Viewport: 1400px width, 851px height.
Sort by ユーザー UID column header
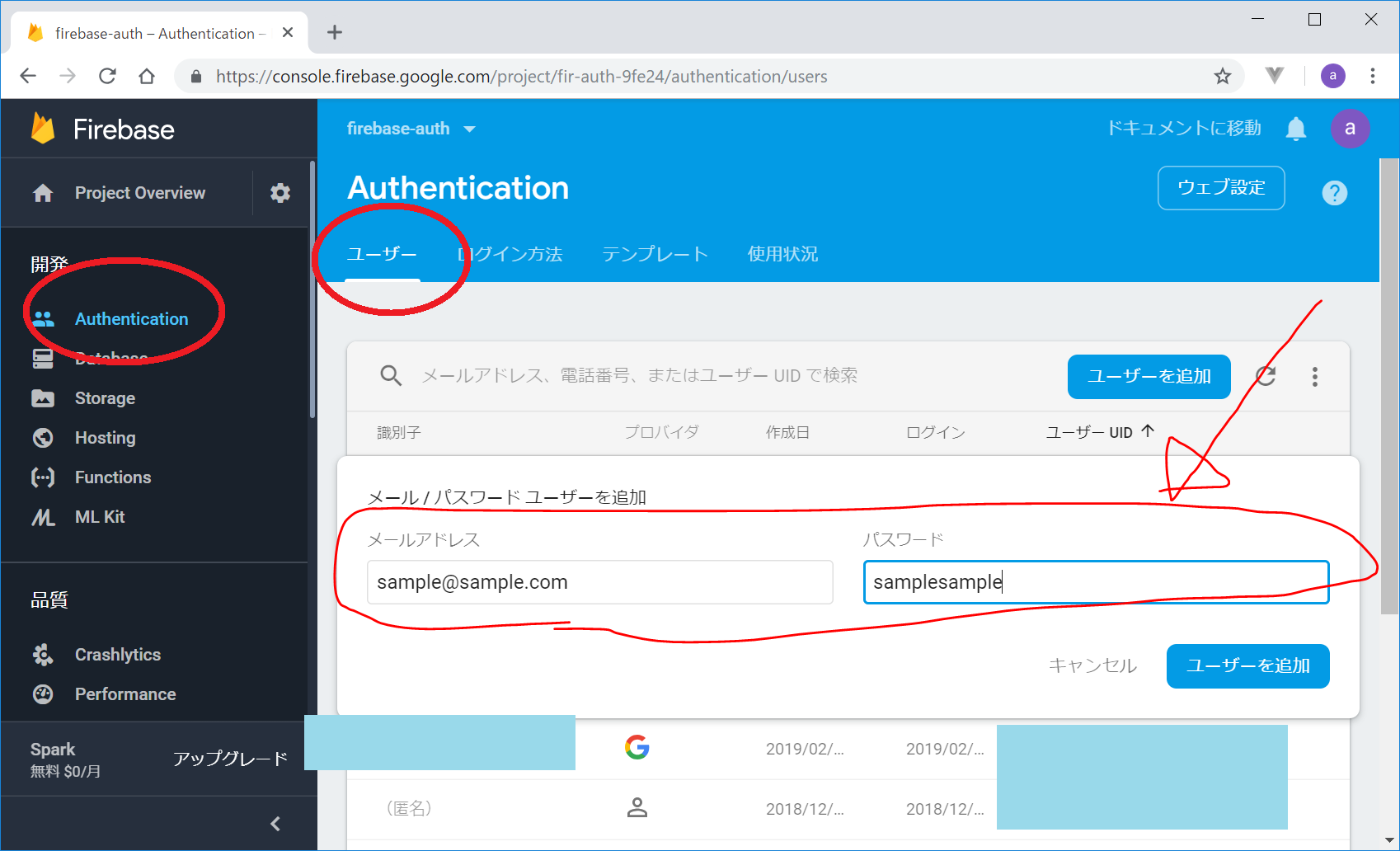pos(1100,432)
